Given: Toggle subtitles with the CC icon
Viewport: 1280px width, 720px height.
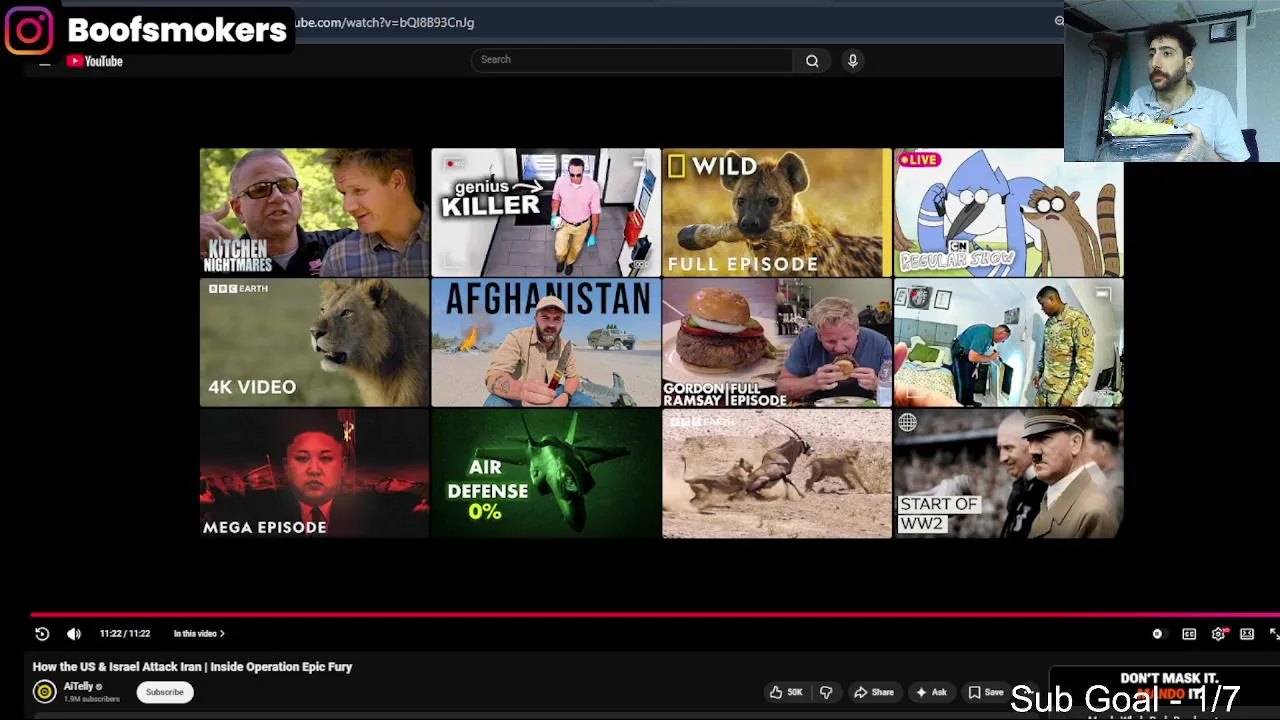Looking at the screenshot, I should (x=1189, y=634).
